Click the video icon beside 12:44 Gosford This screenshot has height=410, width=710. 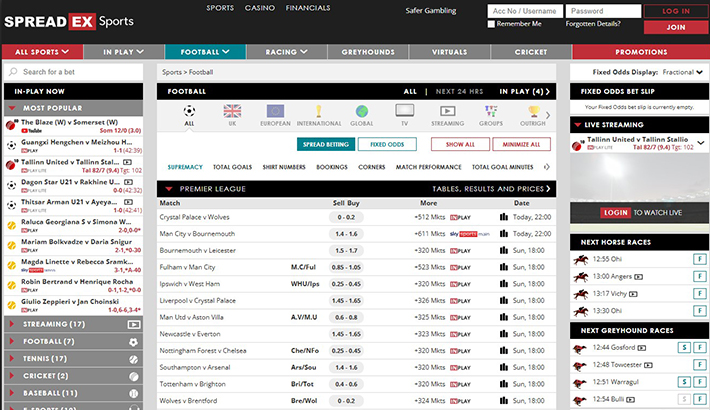[x=642, y=348]
